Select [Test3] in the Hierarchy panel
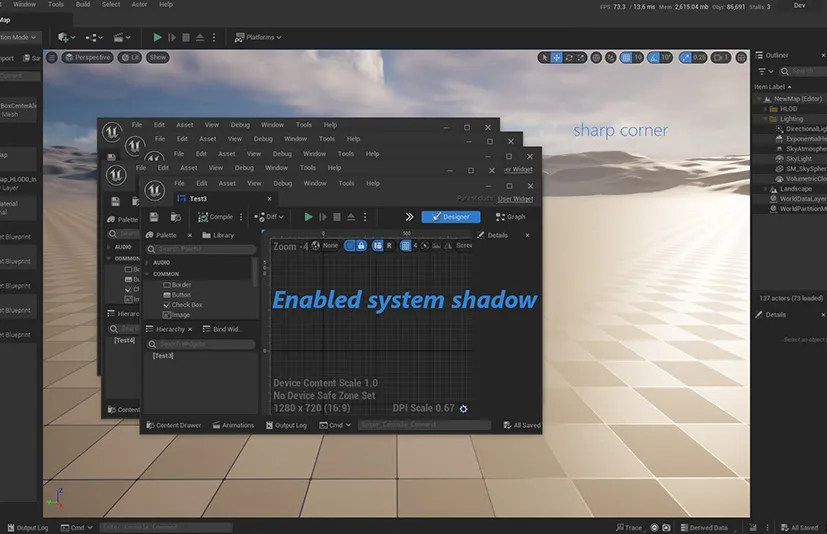This screenshot has height=534, width=827. (x=163, y=356)
